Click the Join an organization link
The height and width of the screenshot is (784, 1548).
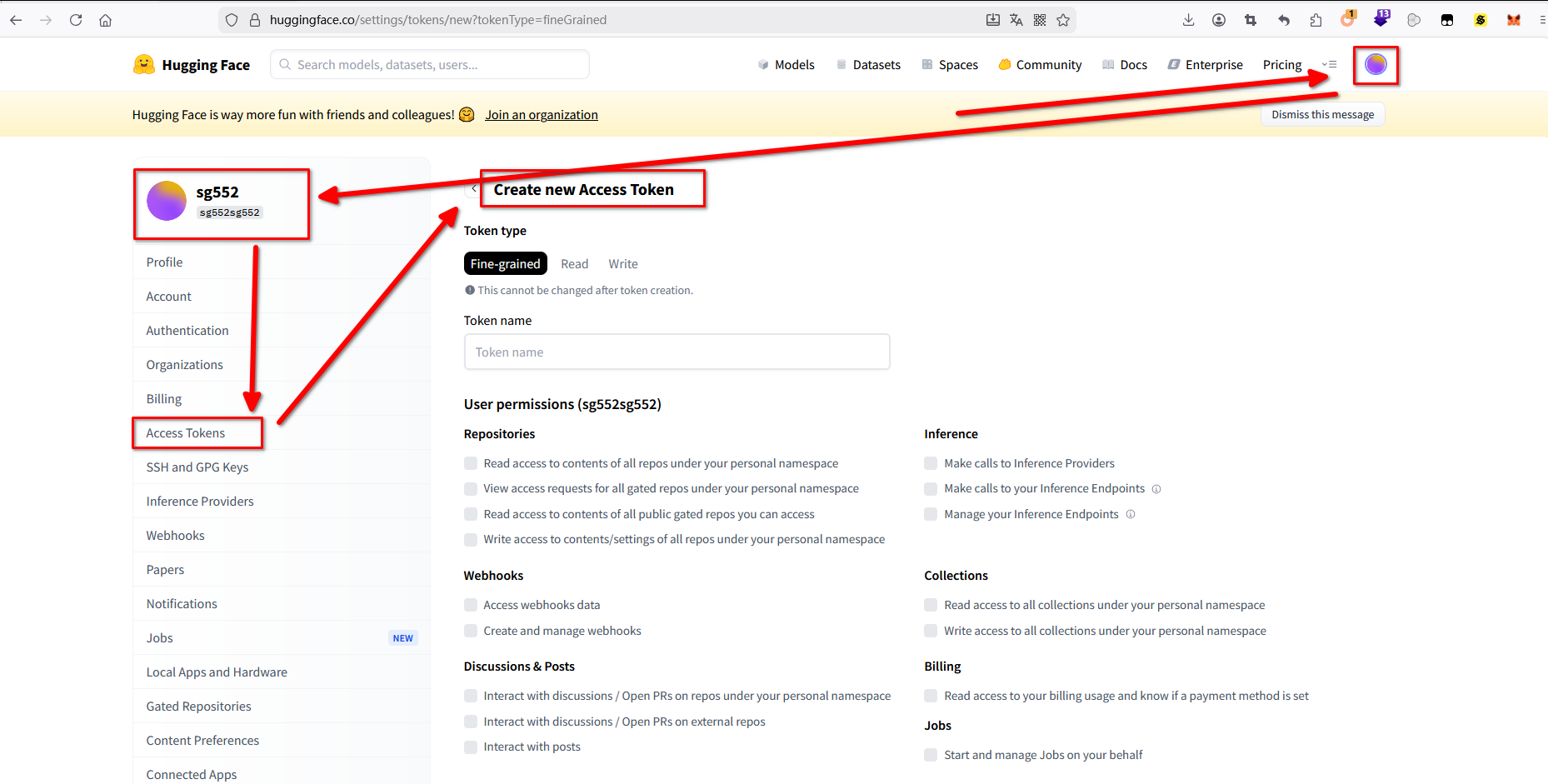coord(542,115)
